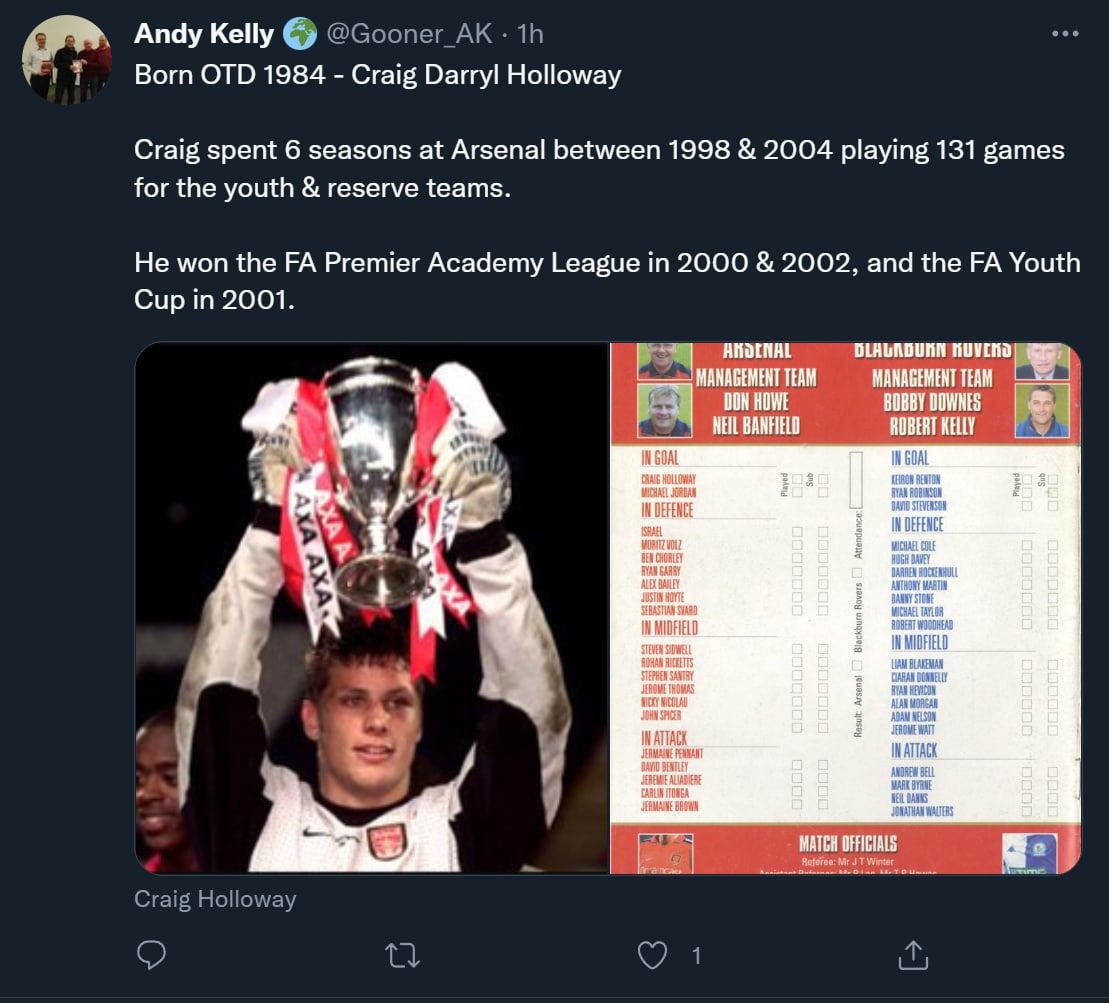Click the Andy Kelly display name
The image size is (1109, 1003).
tap(203, 34)
